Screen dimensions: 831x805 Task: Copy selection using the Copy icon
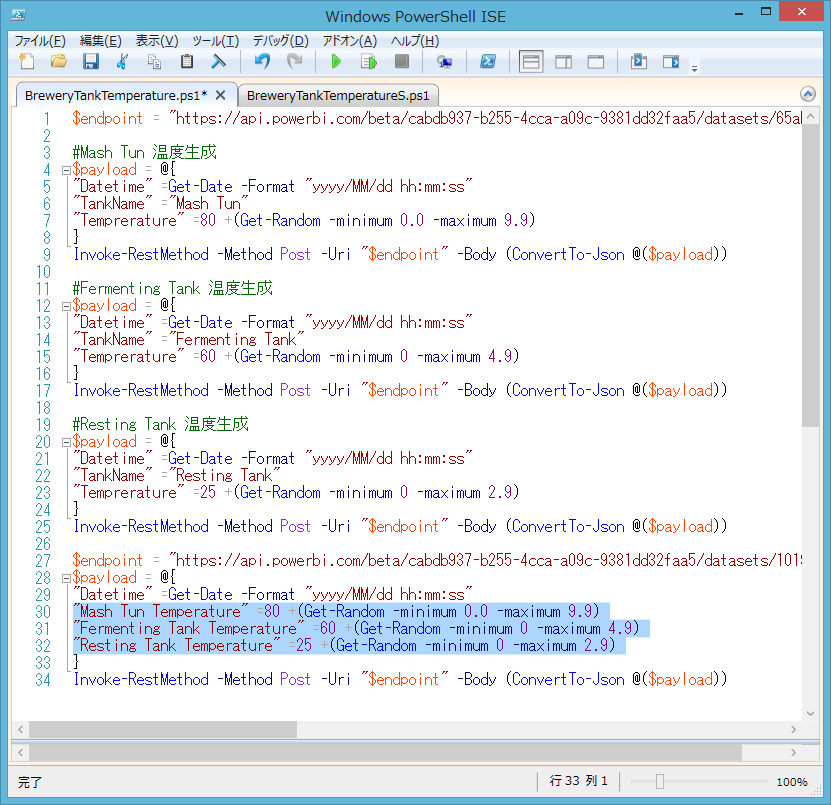(x=154, y=61)
